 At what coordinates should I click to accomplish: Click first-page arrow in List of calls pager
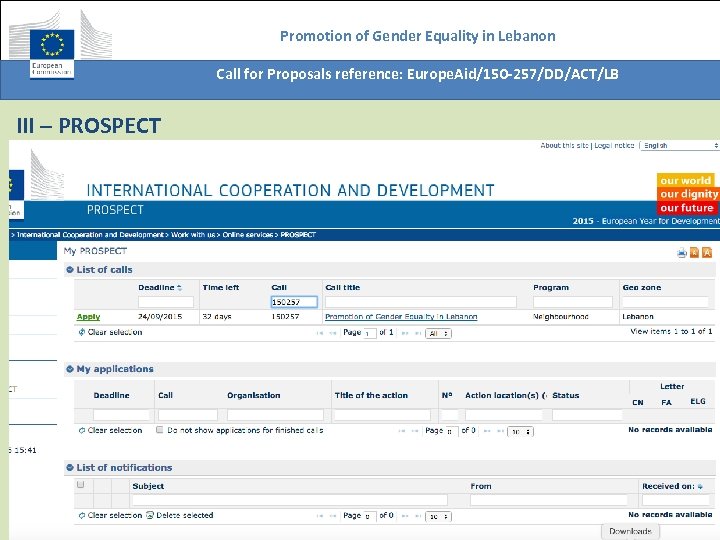[320, 333]
